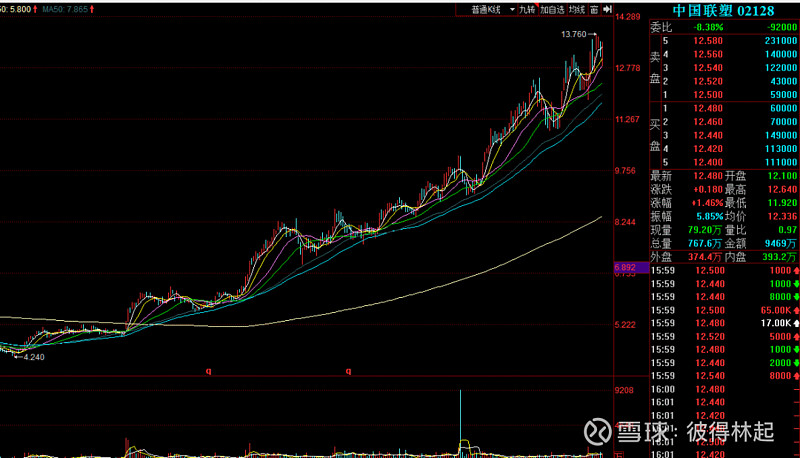Click the 最高 high price 12.640
The height and width of the screenshot is (458, 800).
[x=782, y=190]
